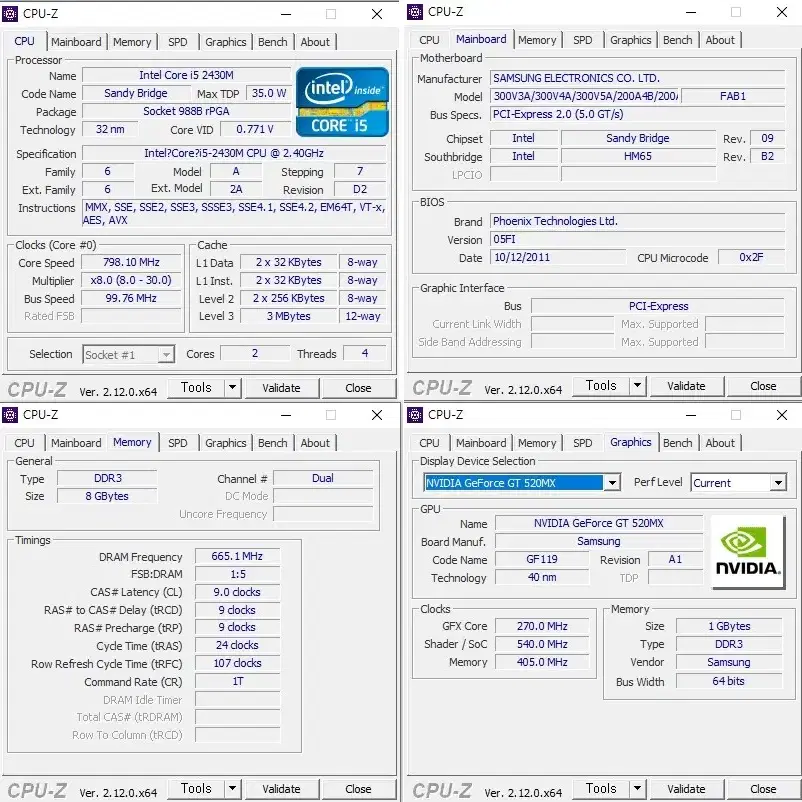Screen dimensions: 802x802
Task: Click the Multiplier x8.0 (8.0 - 30.0) value
Action: coord(131,280)
